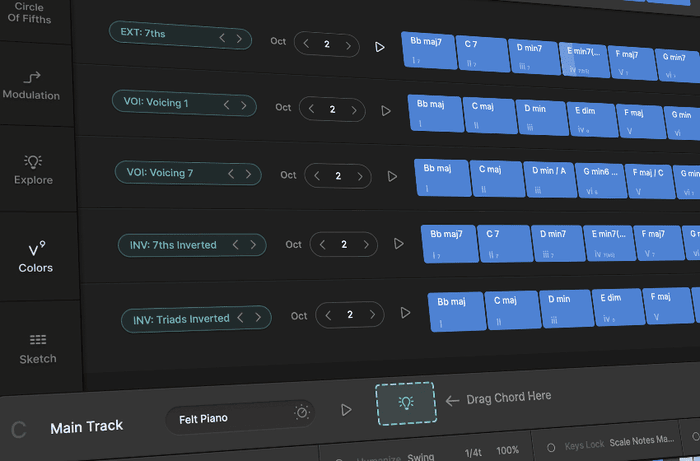Click the lightbulb chord drop slot
The width and height of the screenshot is (700, 461).
tap(405, 402)
